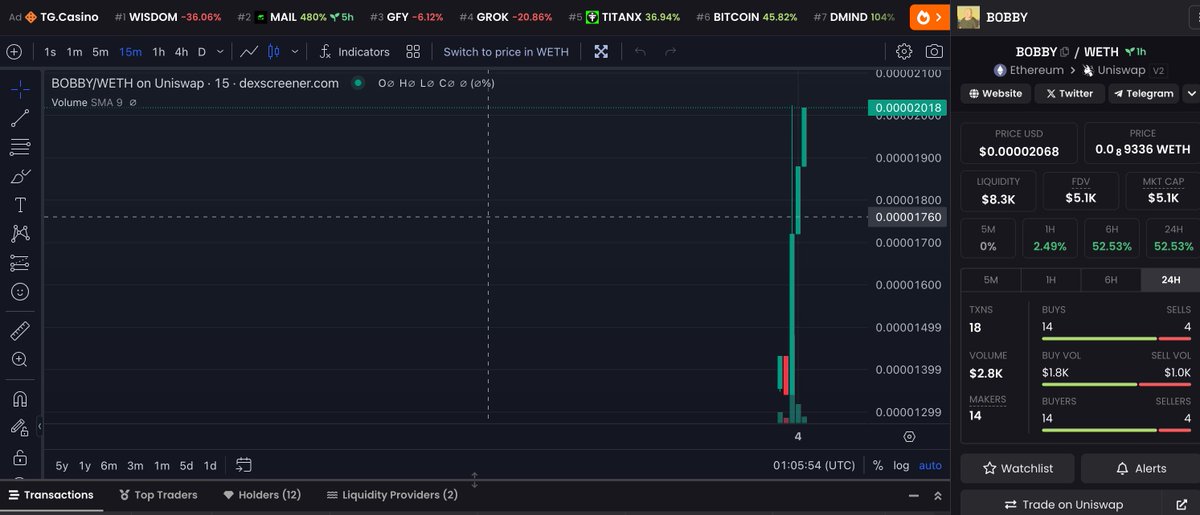
Task: Select the brush drawing tool
Action: tap(20, 176)
